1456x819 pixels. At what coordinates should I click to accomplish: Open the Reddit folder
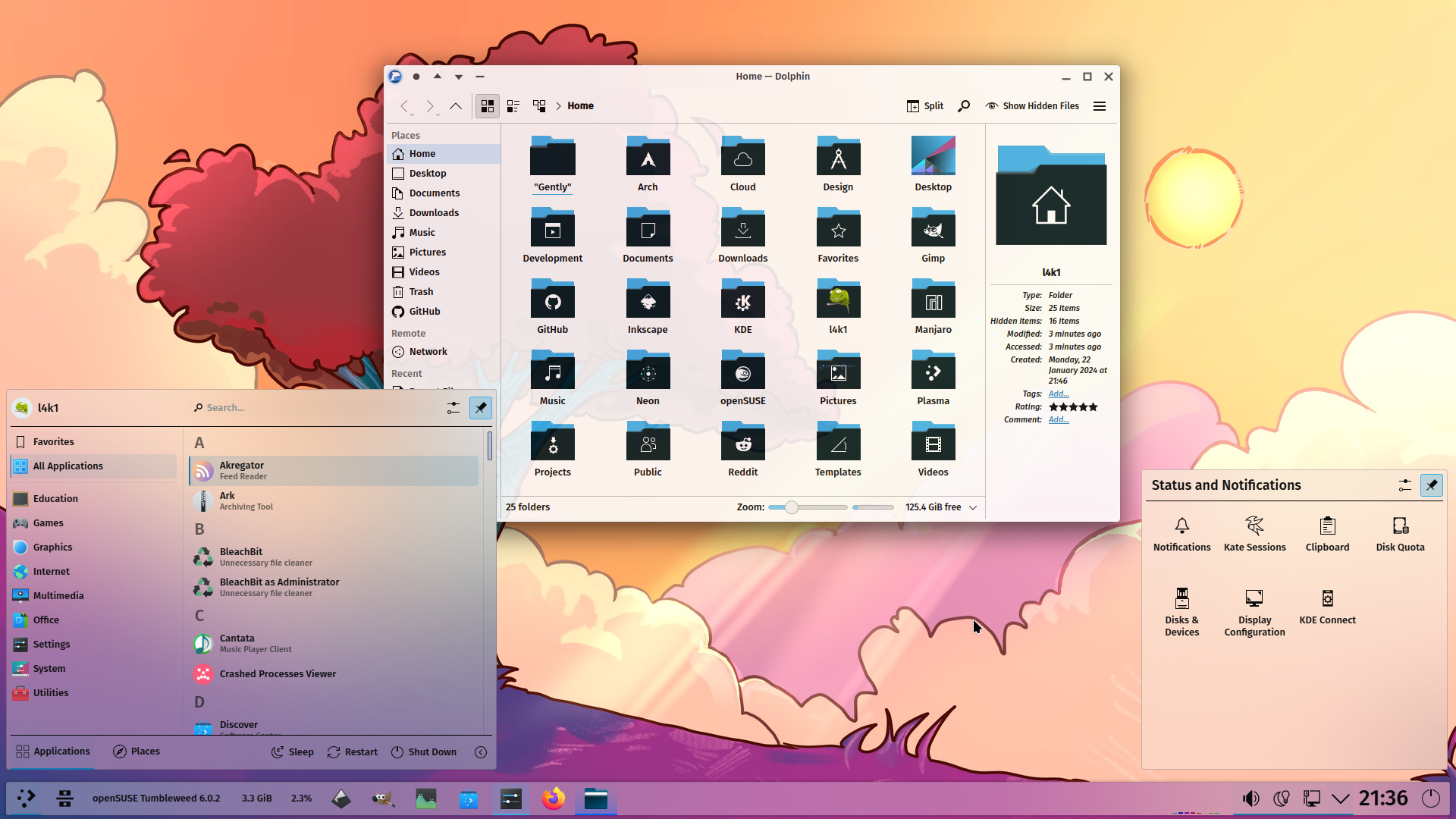point(742,450)
